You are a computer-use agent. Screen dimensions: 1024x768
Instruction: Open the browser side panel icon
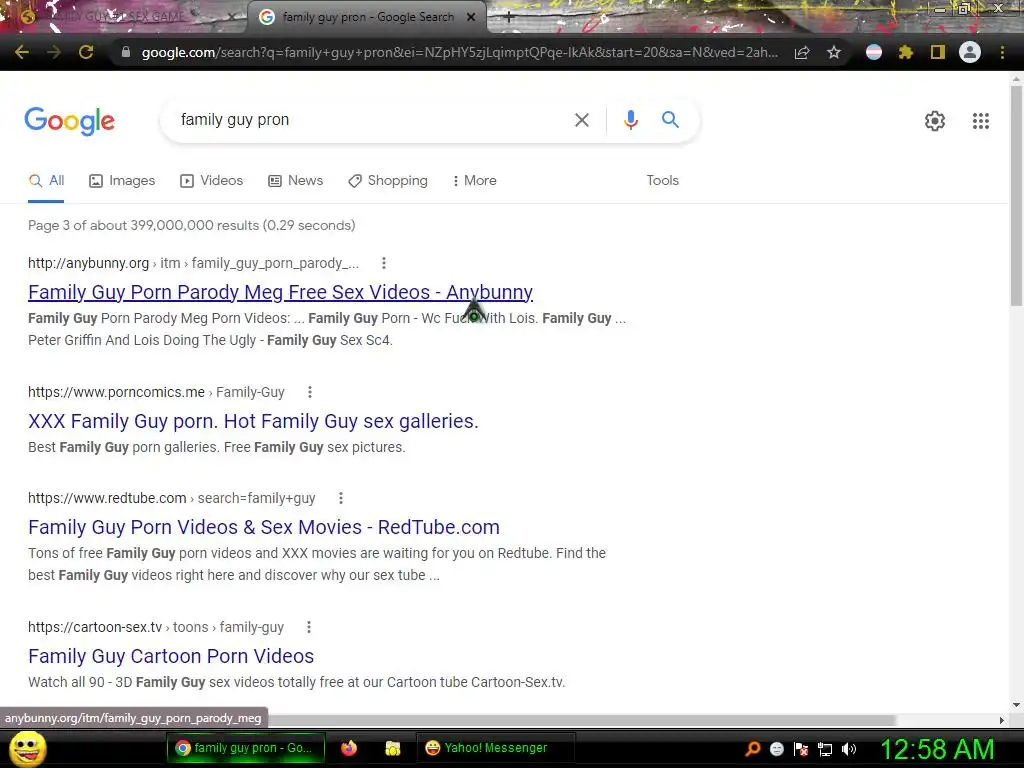[938, 52]
